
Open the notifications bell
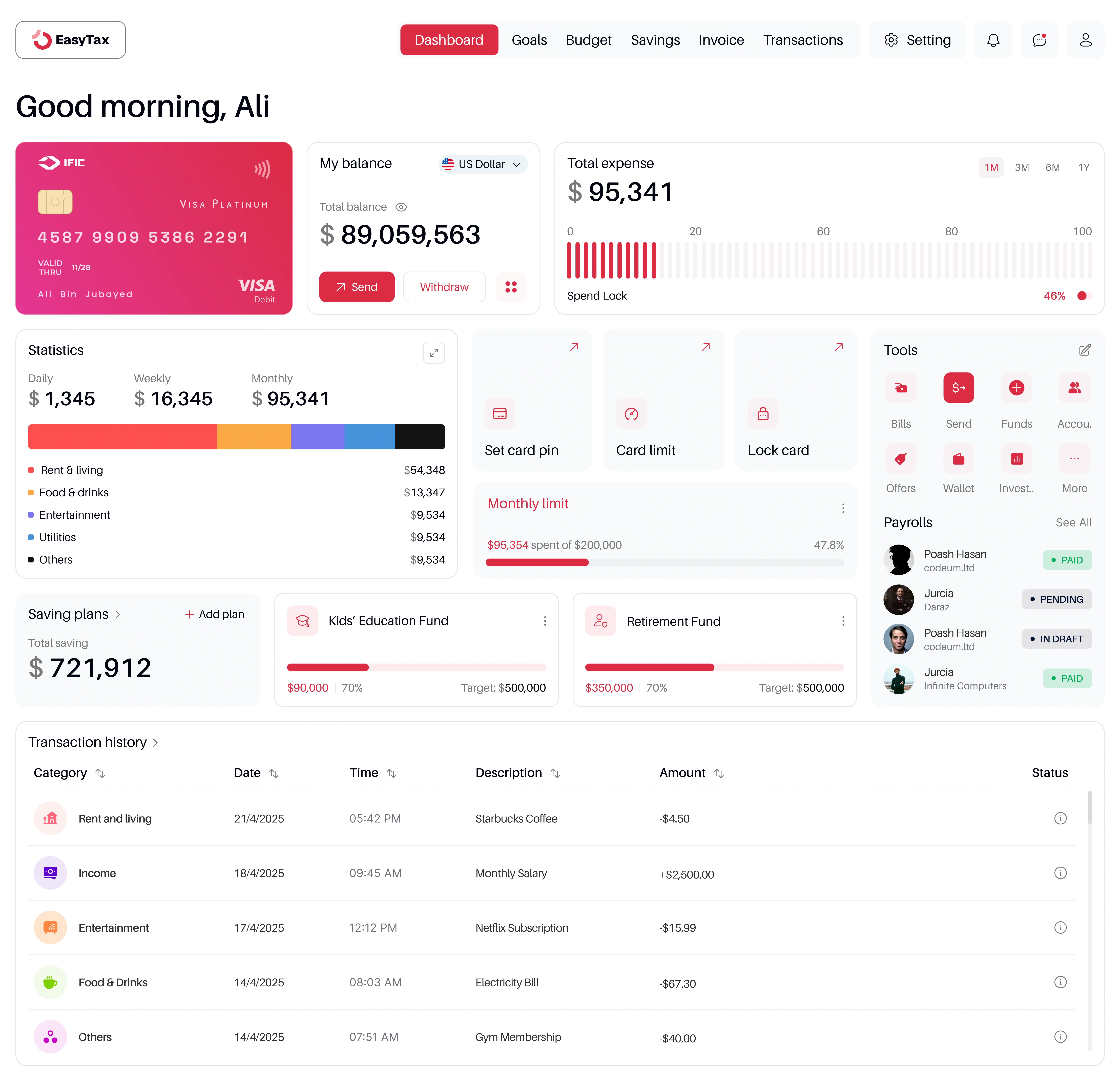pos(993,40)
